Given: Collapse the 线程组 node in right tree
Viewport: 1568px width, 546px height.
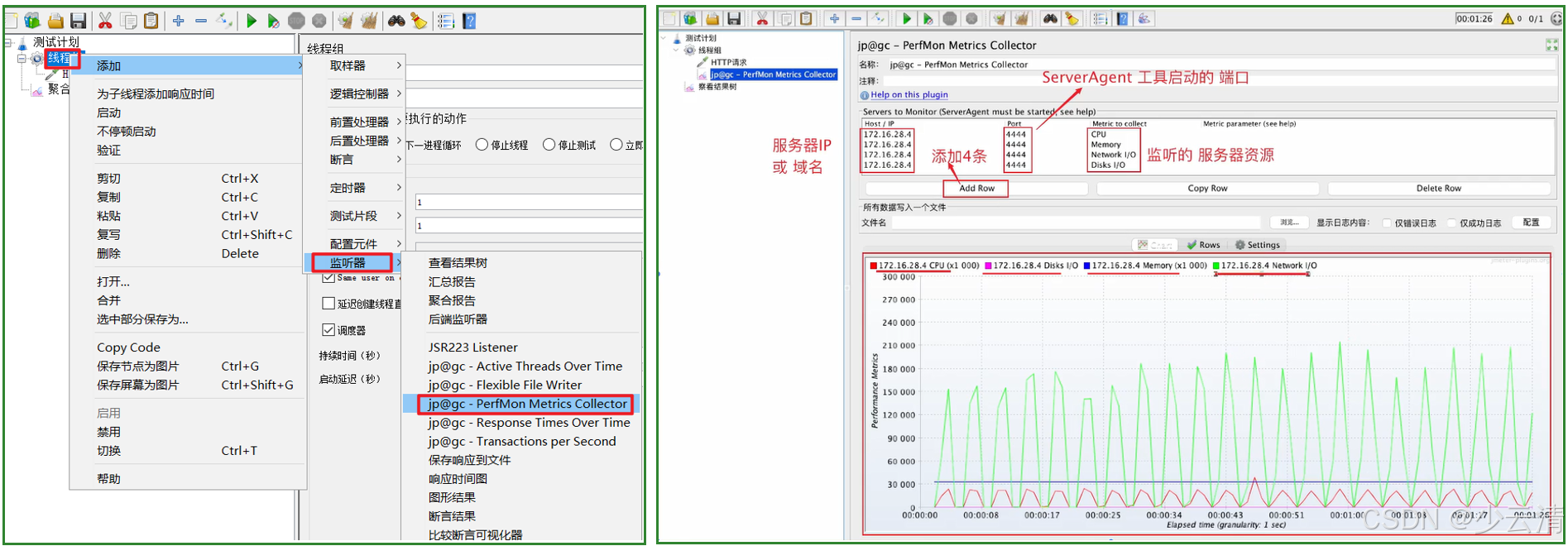Looking at the screenshot, I should tap(676, 50).
